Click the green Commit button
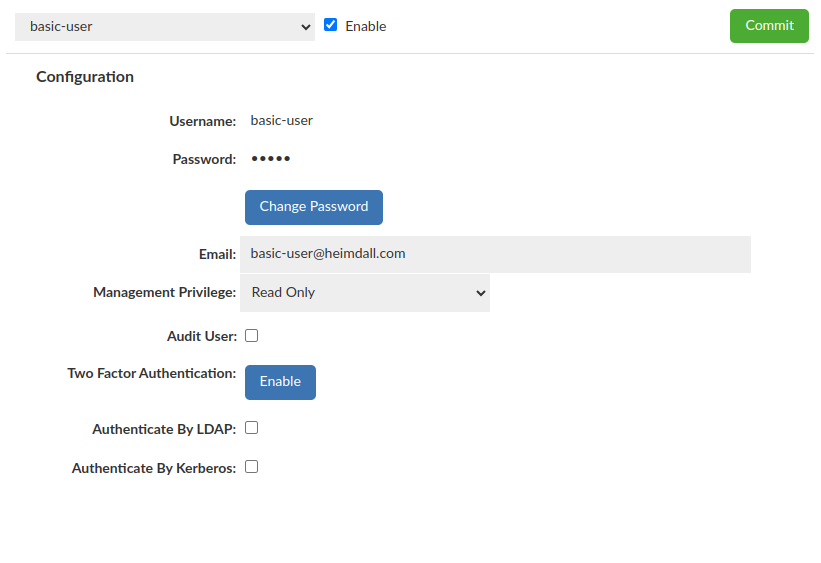 [769, 26]
